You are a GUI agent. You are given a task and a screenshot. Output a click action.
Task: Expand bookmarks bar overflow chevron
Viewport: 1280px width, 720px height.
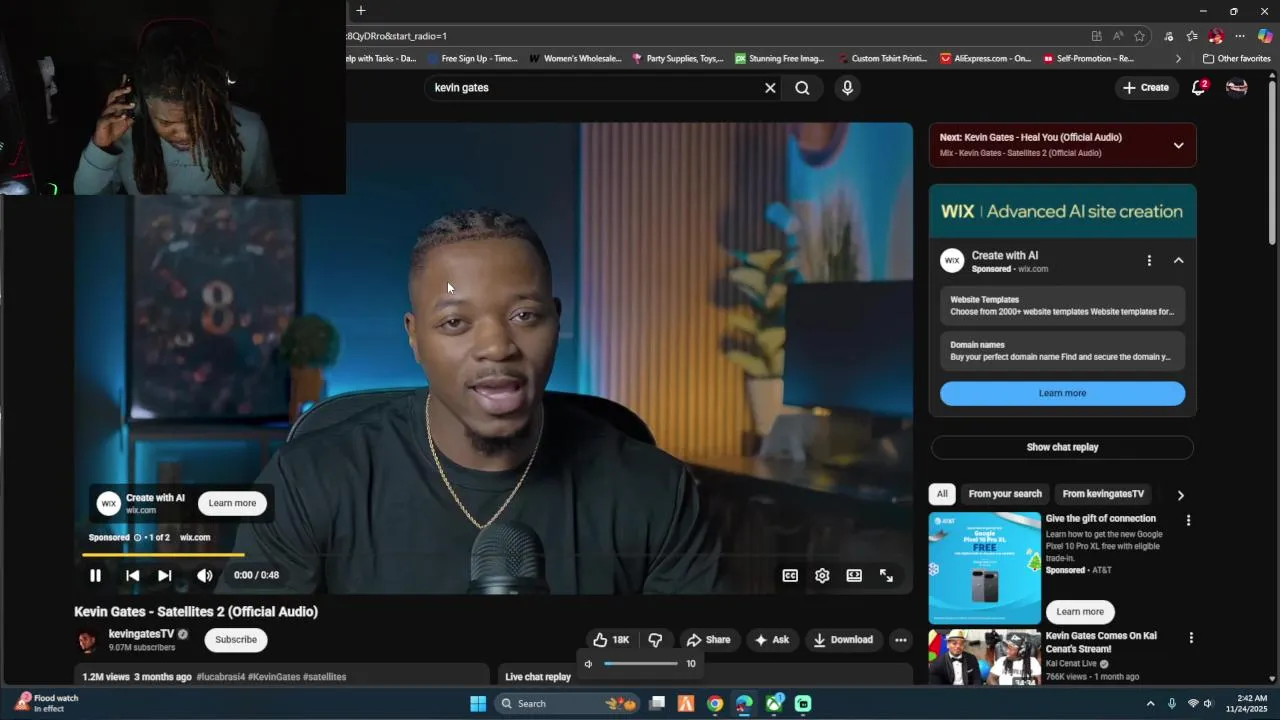point(1178,59)
